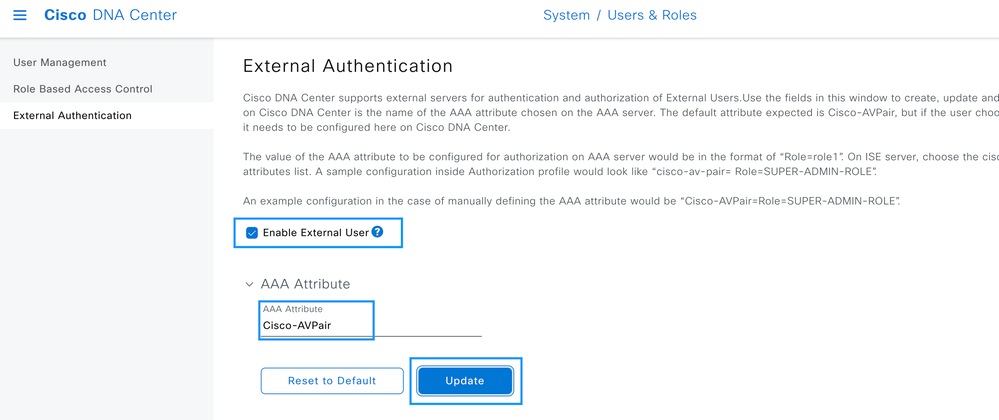Click into the Cisco-AVPair input field
Screen dimensions: 999x420
pos(340,325)
